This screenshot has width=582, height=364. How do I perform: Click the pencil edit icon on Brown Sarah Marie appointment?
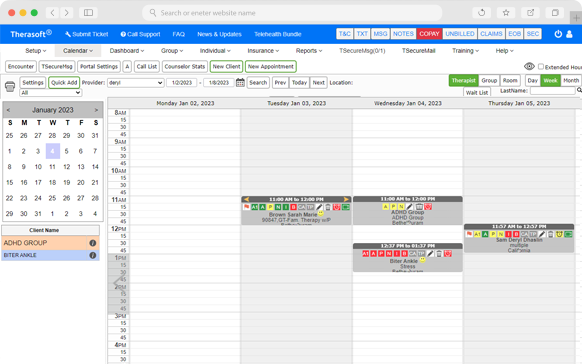coord(319,207)
